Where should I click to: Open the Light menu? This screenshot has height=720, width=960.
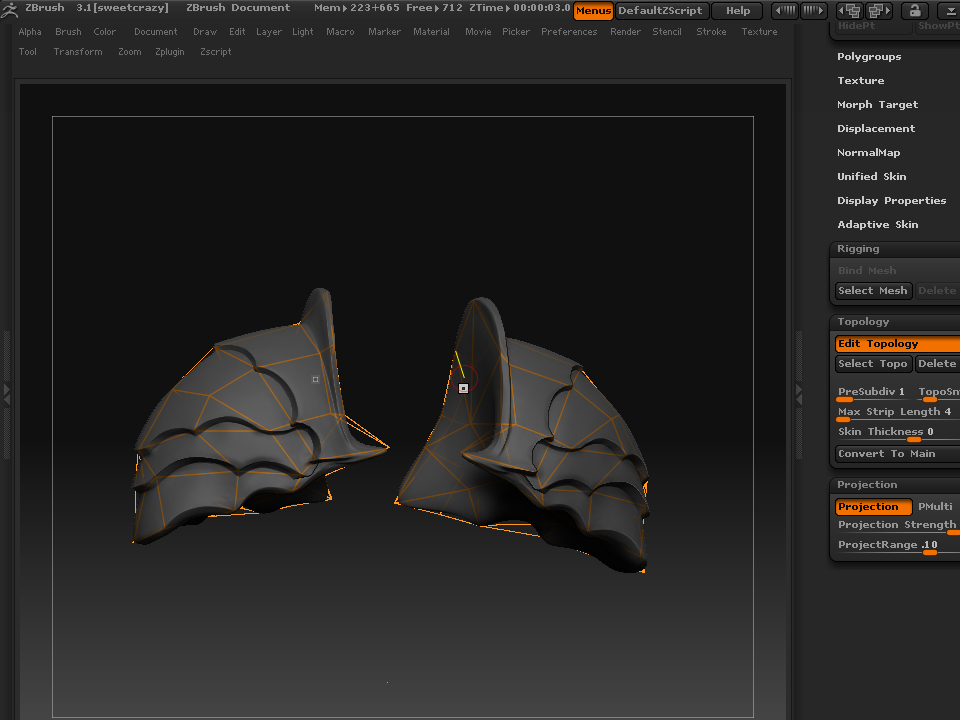coord(302,32)
